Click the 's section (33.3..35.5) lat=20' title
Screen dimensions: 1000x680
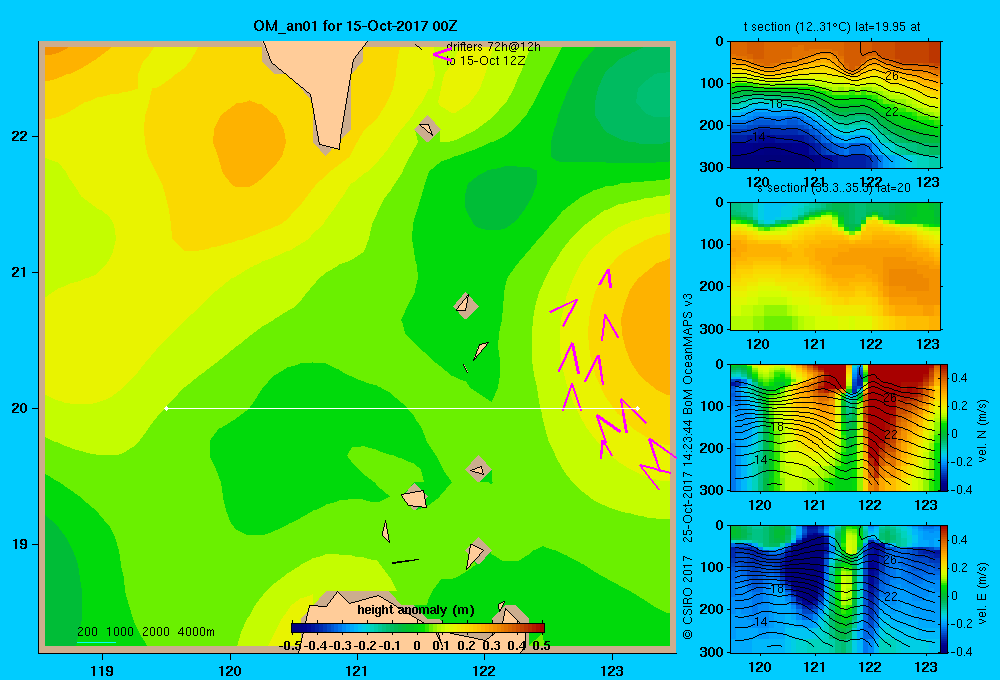tap(834, 188)
